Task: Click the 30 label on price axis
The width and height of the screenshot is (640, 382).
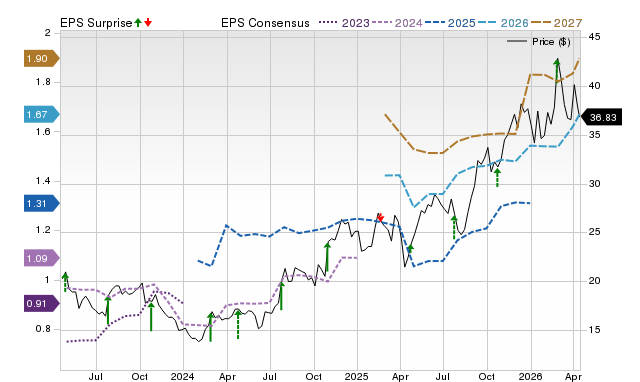Action: (x=594, y=184)
